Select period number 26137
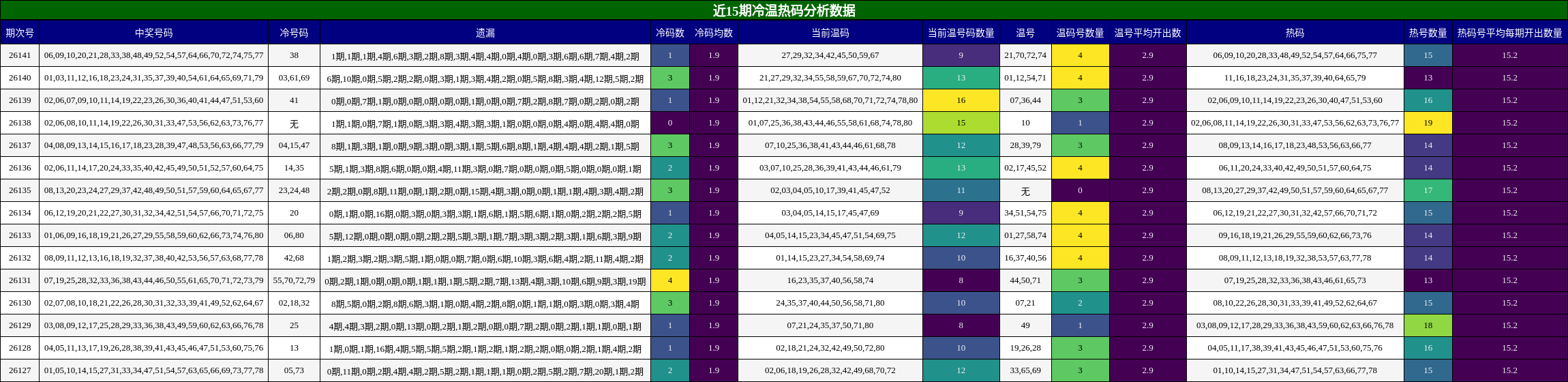 (x=20, y=145)
